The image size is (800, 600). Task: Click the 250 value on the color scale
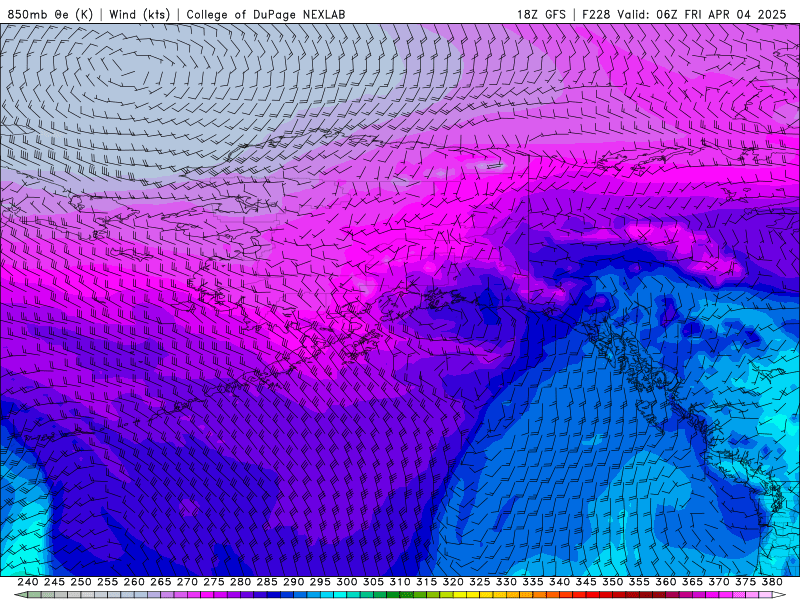coord(81,582)
